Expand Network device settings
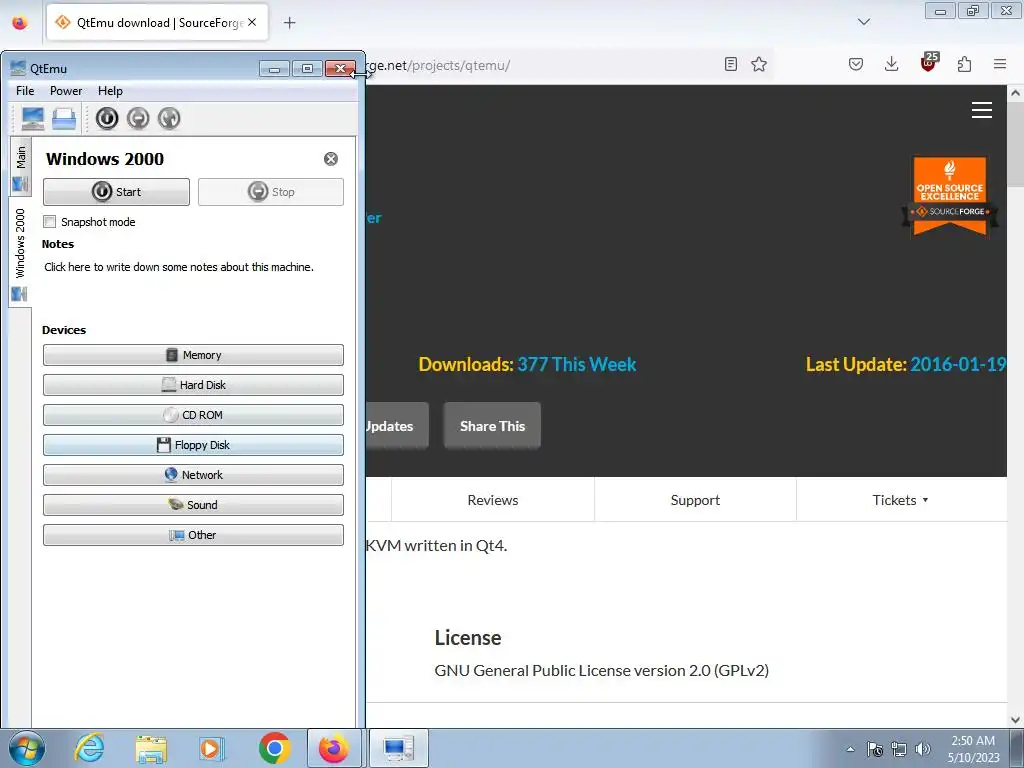The width and height of the screenshot is (1024, 768). pyautogui.click(x=193, y=475)
